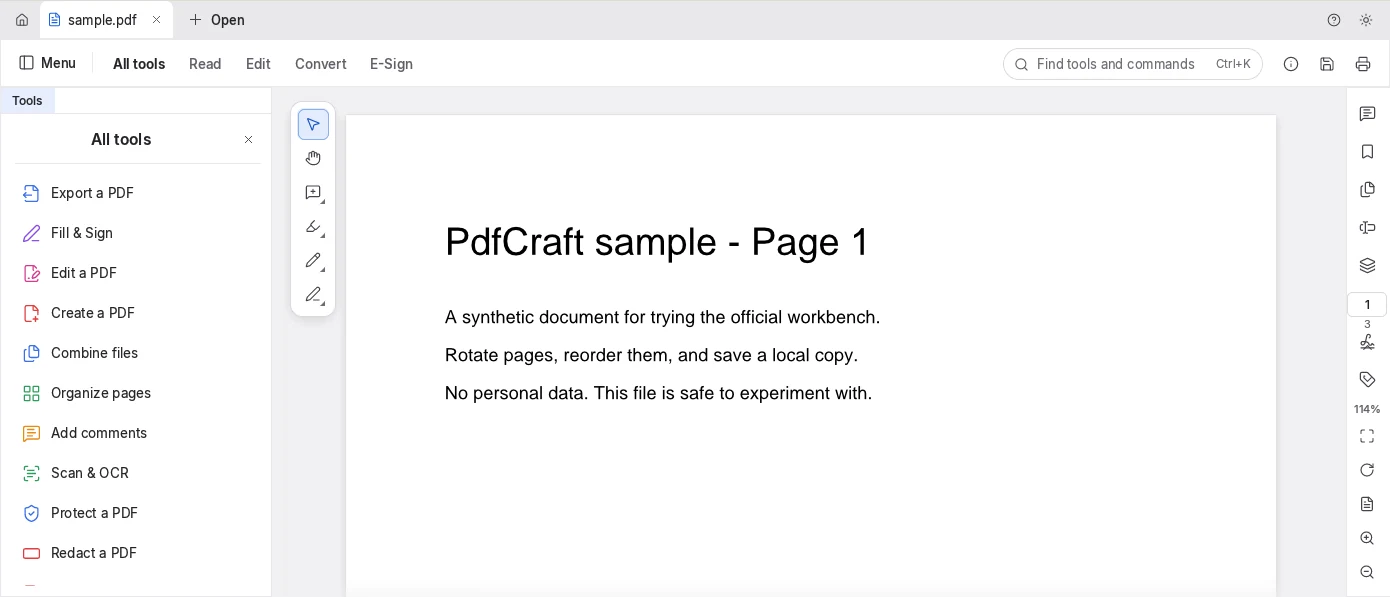Screen dimensions: 1390x597
Task: Open Scan & OCR tool
Action: pos(136,473)
